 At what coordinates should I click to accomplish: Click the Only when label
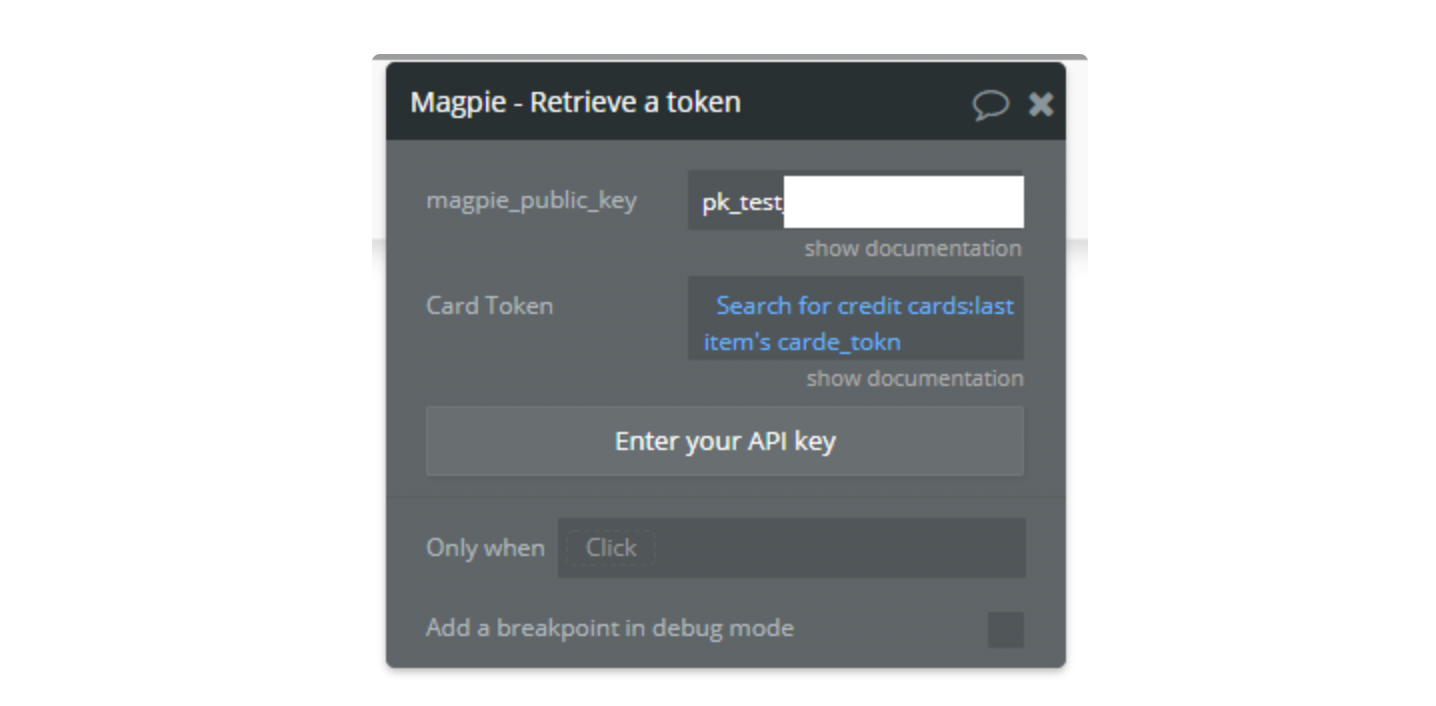(x=485, y=548)
